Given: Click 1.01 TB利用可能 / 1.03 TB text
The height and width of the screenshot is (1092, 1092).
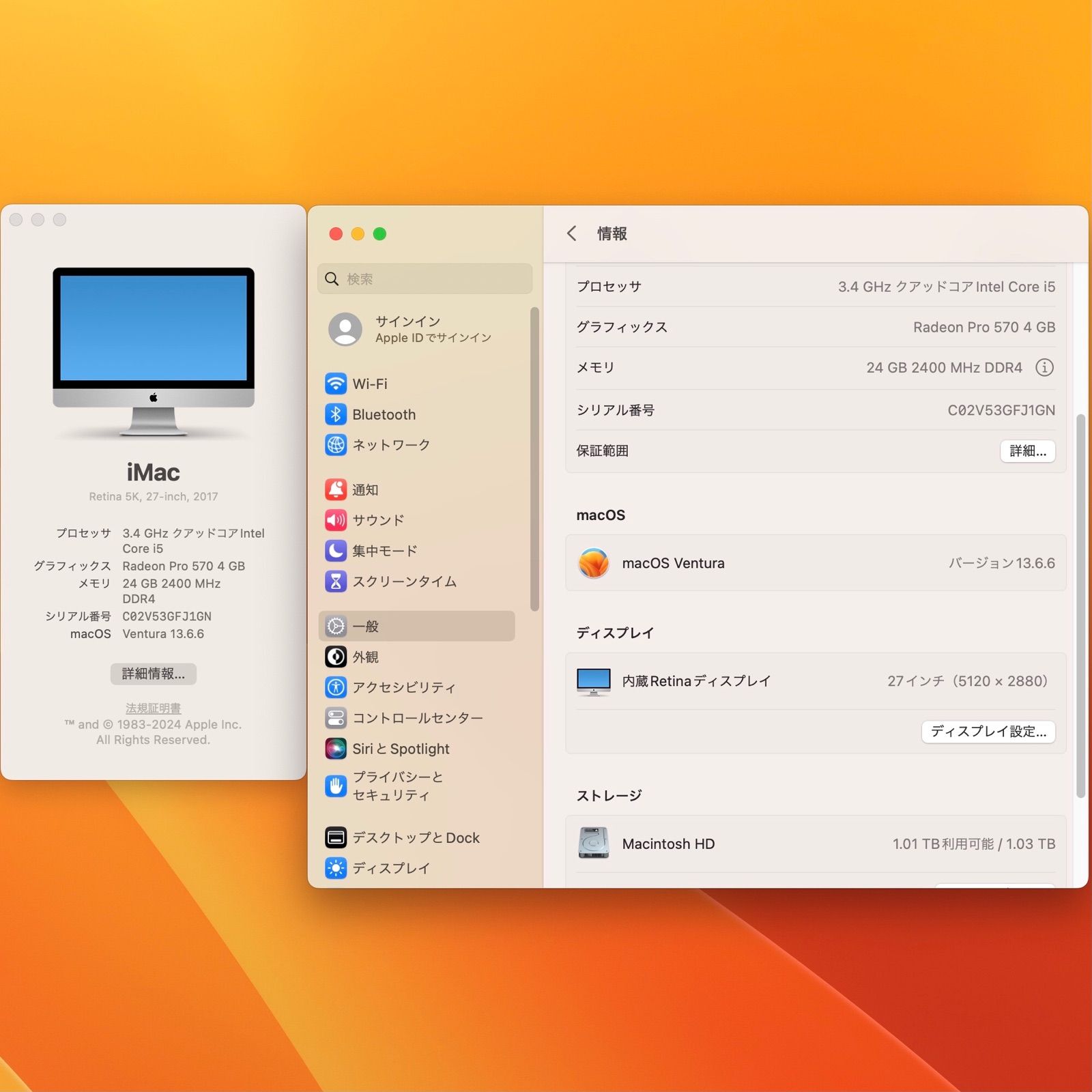Looking at the screenshot, I should (974, 844).
